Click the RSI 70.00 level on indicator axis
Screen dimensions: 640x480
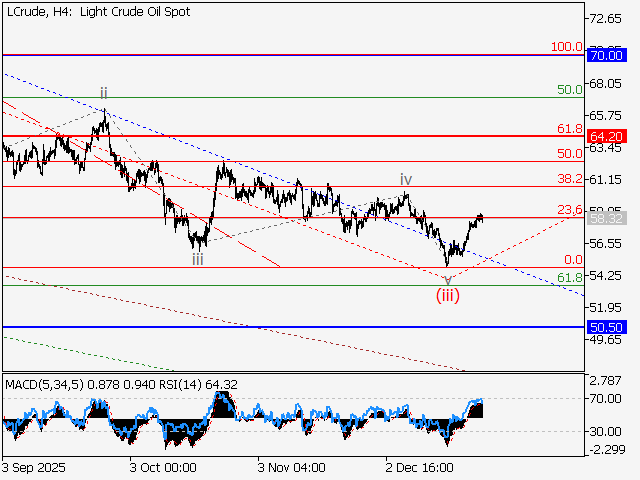tap(604, 399)
